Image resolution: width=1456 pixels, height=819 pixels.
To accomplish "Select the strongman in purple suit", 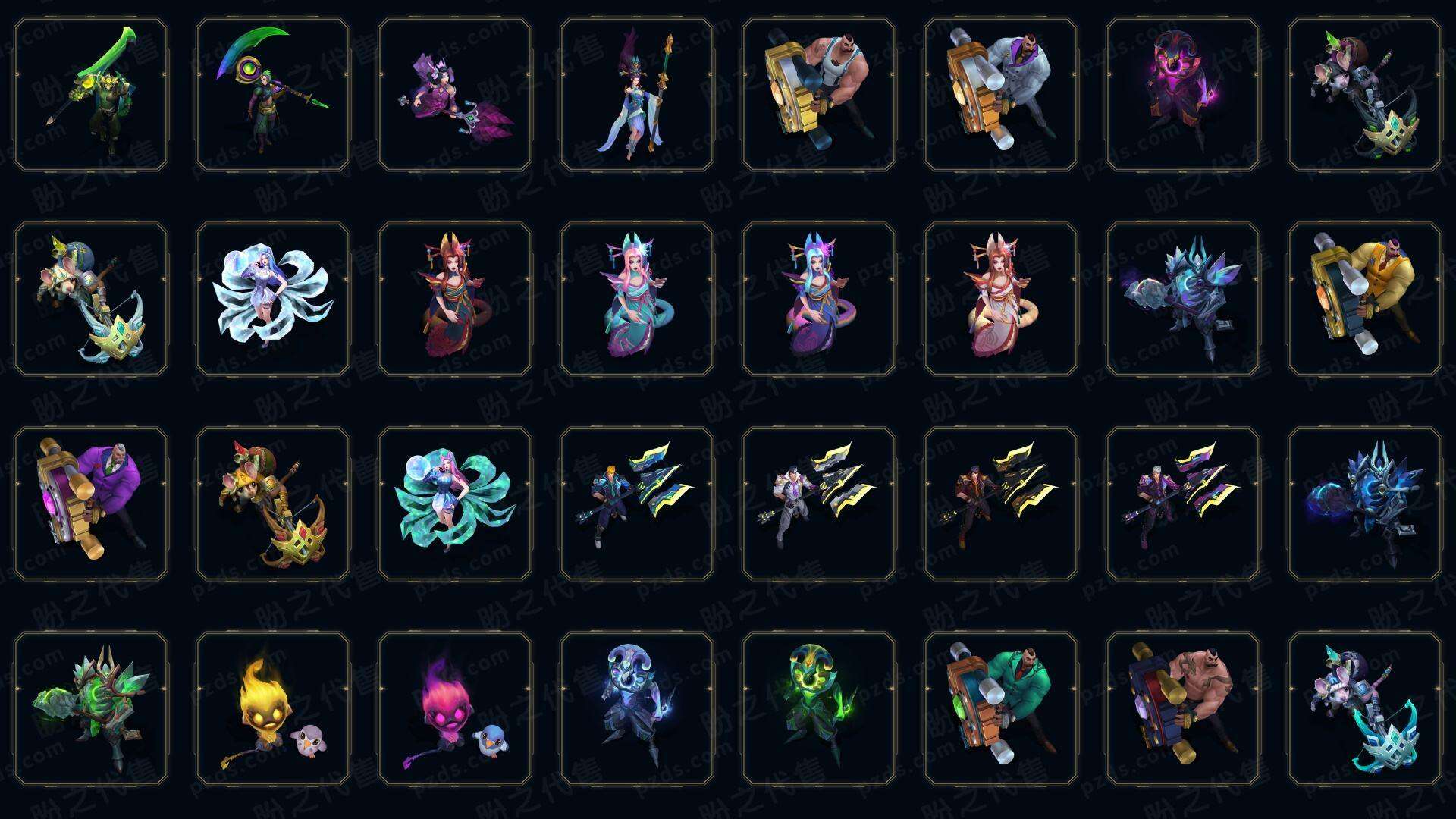I will coord(91,504).
